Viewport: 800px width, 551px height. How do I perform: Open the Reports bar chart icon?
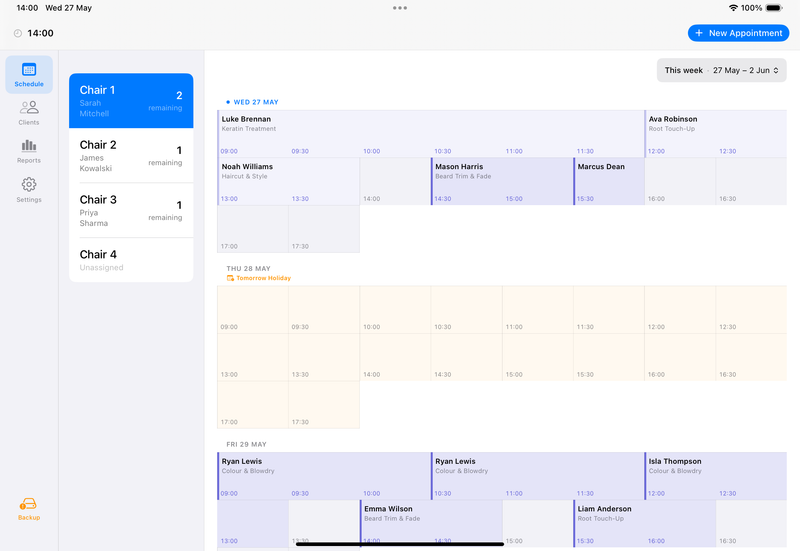point(29,146)
